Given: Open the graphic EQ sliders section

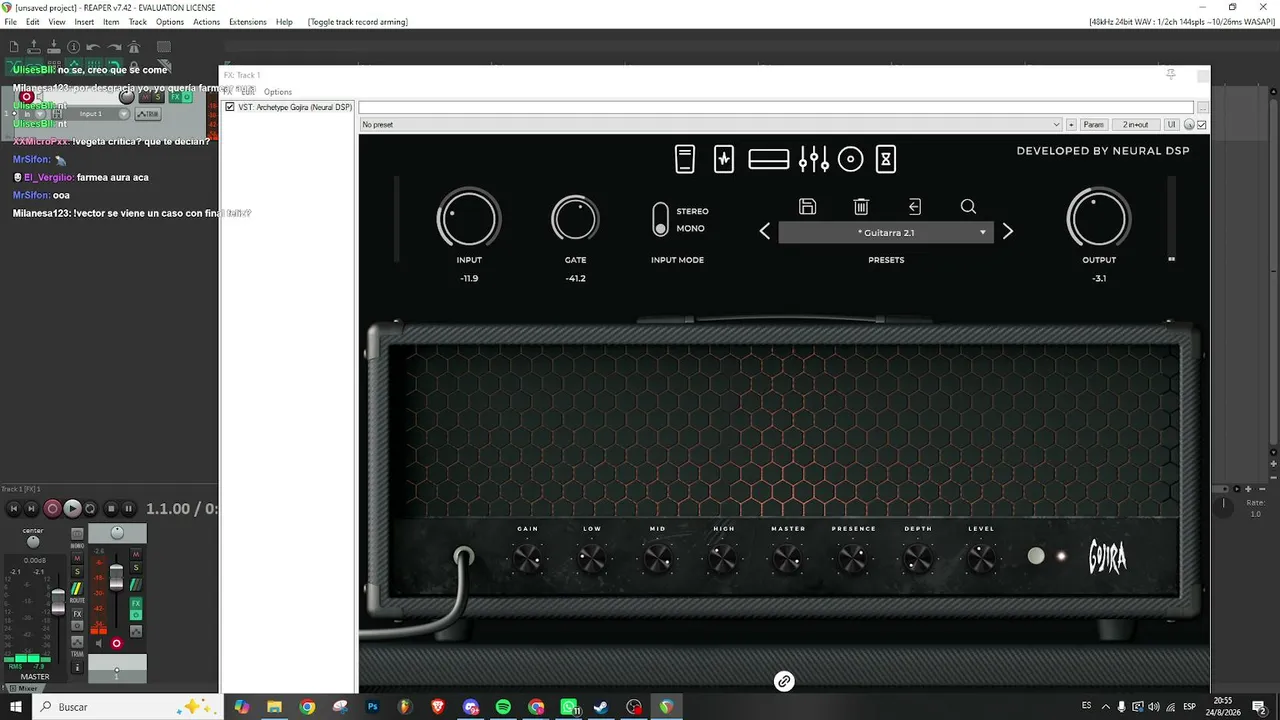Looking at the screenshot, I should point(814,159).
